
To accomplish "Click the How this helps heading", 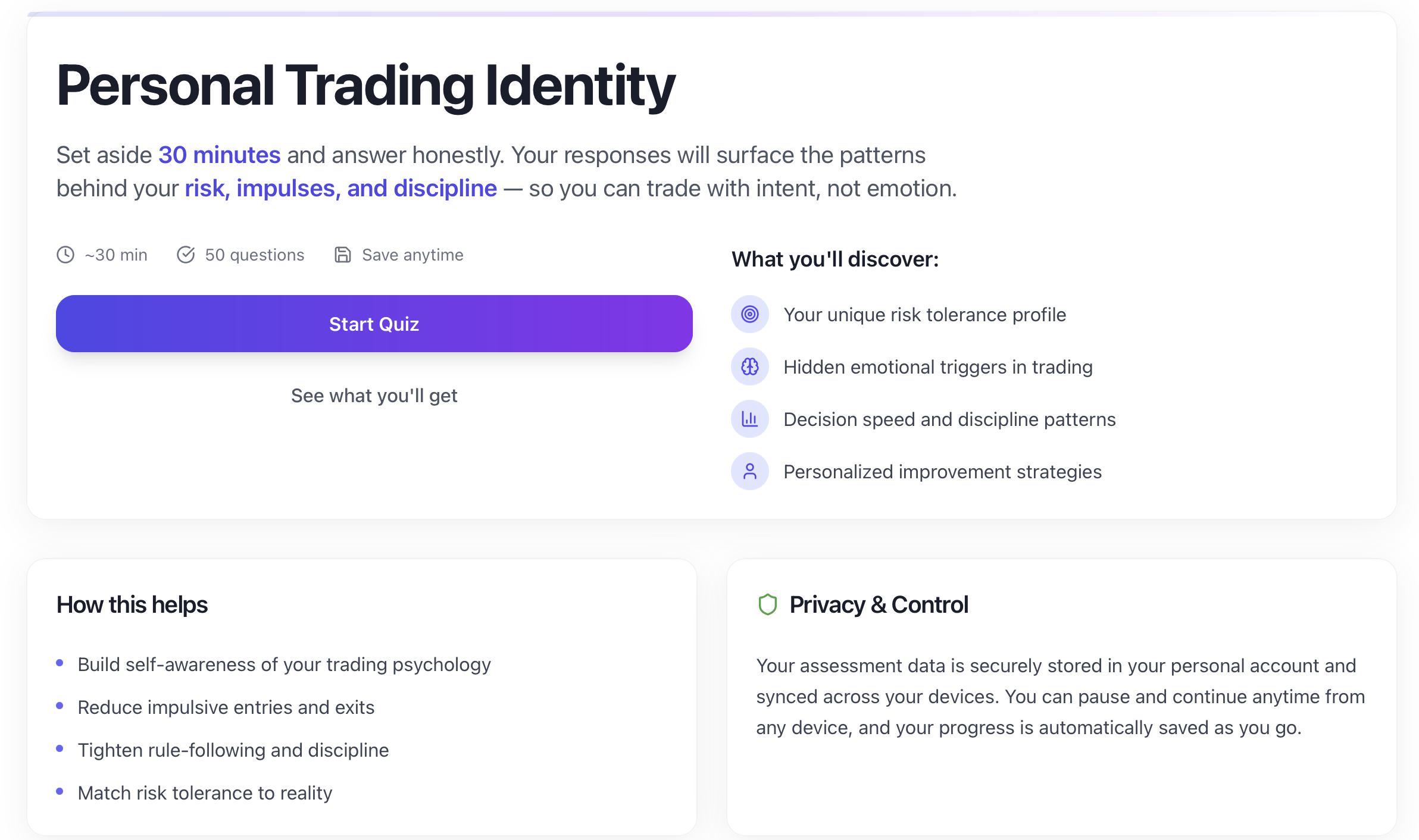I will pyautogui.click(x=132, y=604).
